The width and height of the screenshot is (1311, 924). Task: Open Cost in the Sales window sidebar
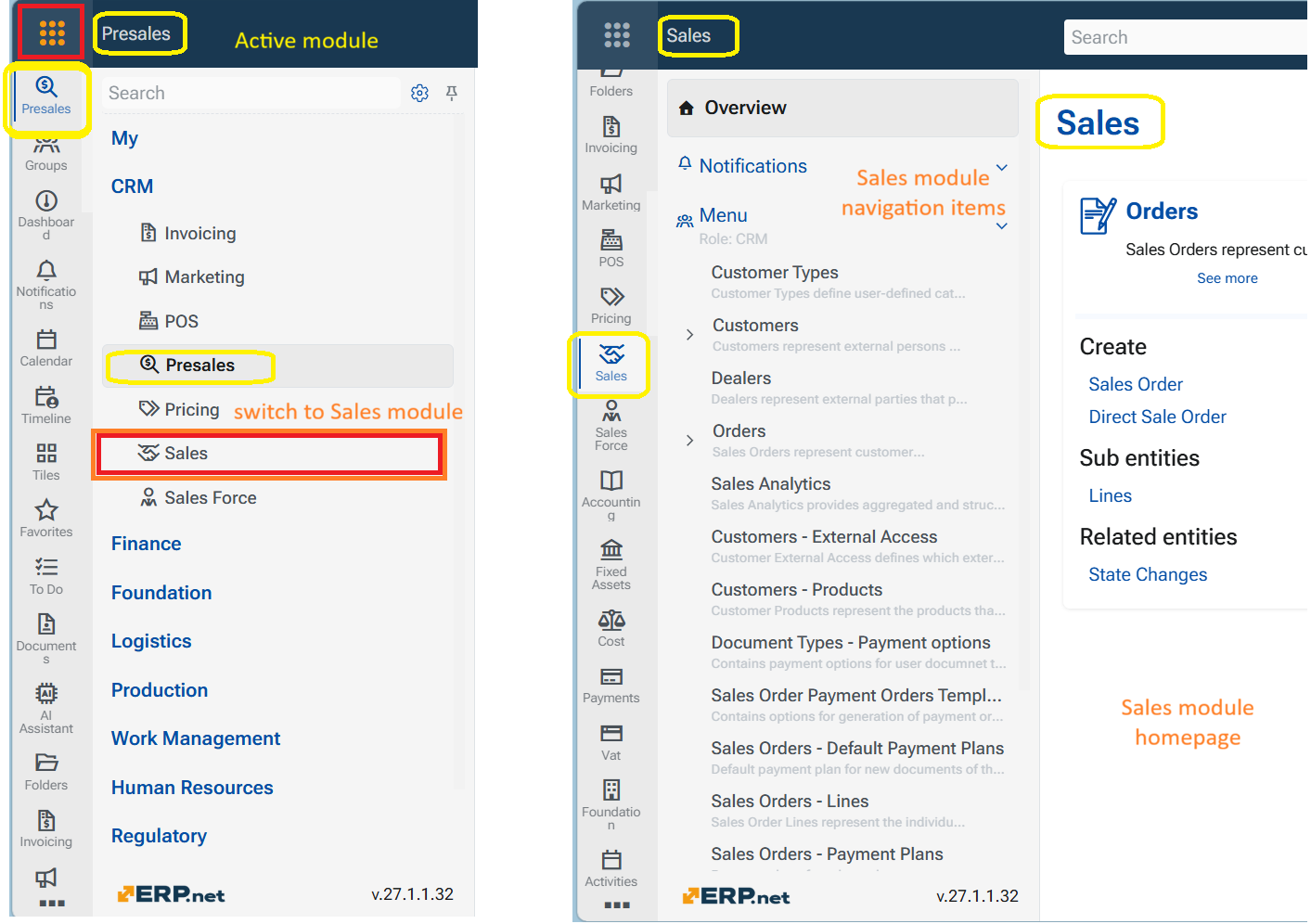tap(611, 629)
